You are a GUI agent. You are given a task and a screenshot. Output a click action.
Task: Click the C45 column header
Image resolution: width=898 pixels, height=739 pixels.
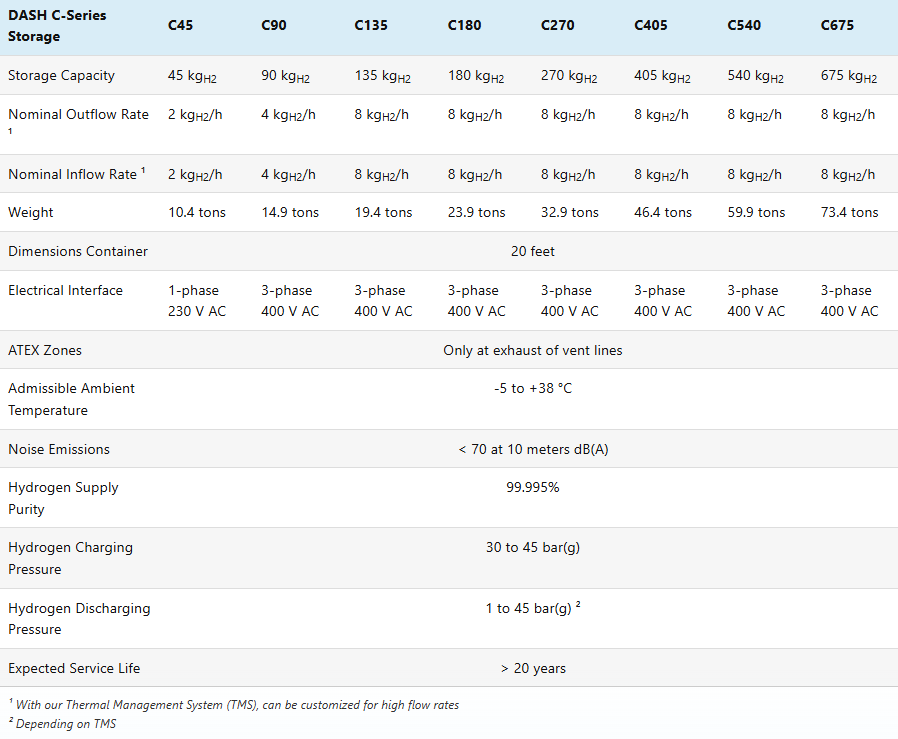[x=180, y=25]
